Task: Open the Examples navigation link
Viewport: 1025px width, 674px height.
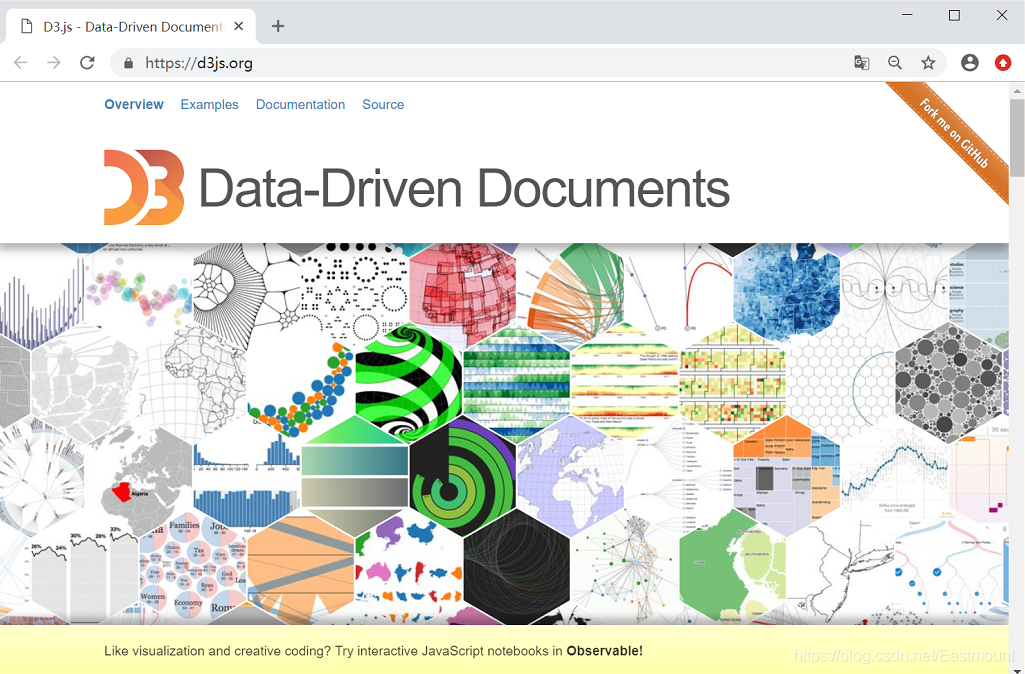Action: tap(209, 105)
